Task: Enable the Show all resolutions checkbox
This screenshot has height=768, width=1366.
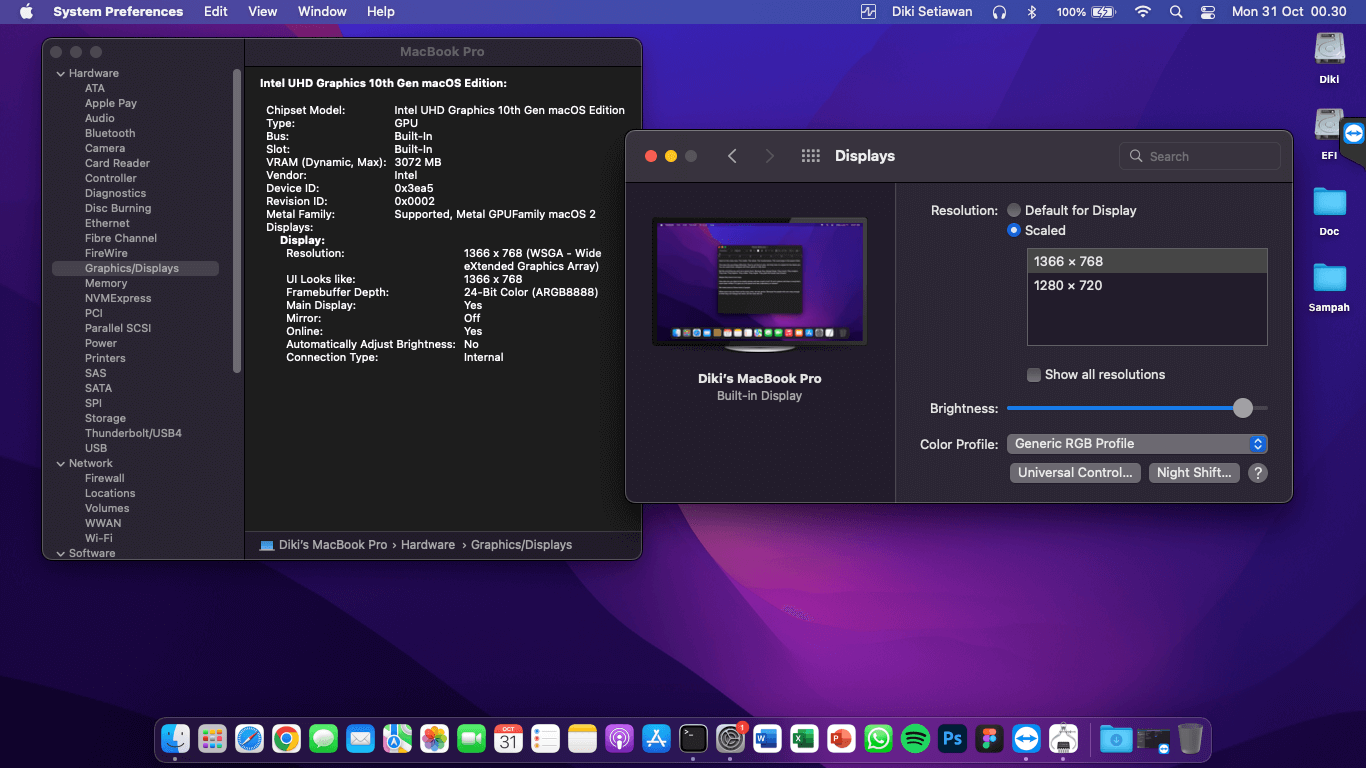Action: (x=1034, y=375)
